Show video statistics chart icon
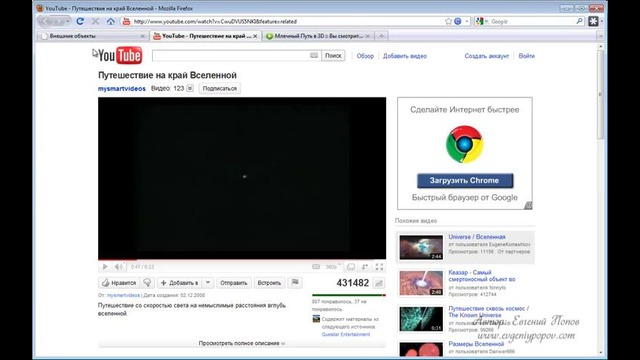The height and width of the screenshot is (360, 640). [x=379, y=283]
